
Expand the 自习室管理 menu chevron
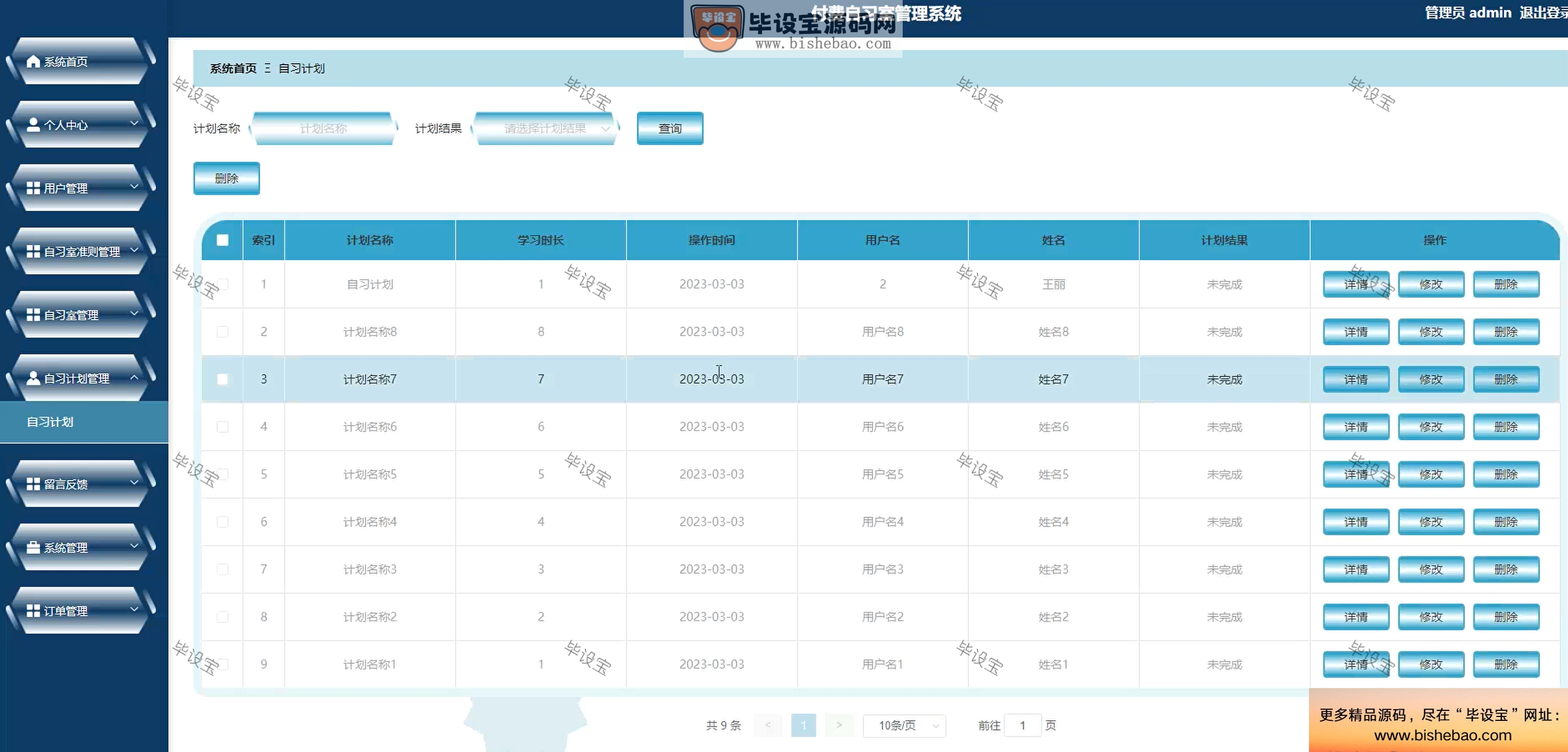(x=135, y=313)
